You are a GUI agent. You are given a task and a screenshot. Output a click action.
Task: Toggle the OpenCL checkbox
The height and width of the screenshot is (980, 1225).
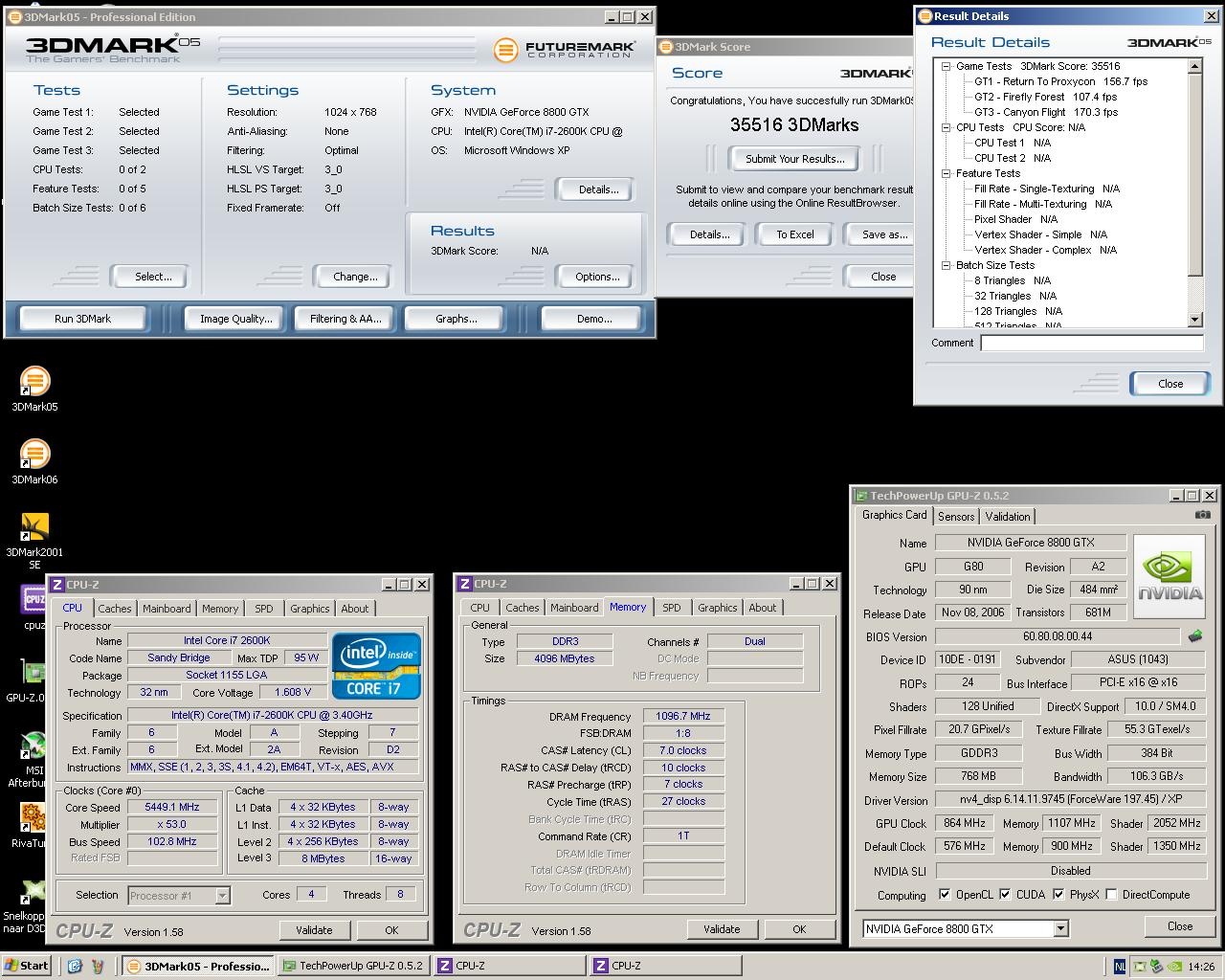945,895
